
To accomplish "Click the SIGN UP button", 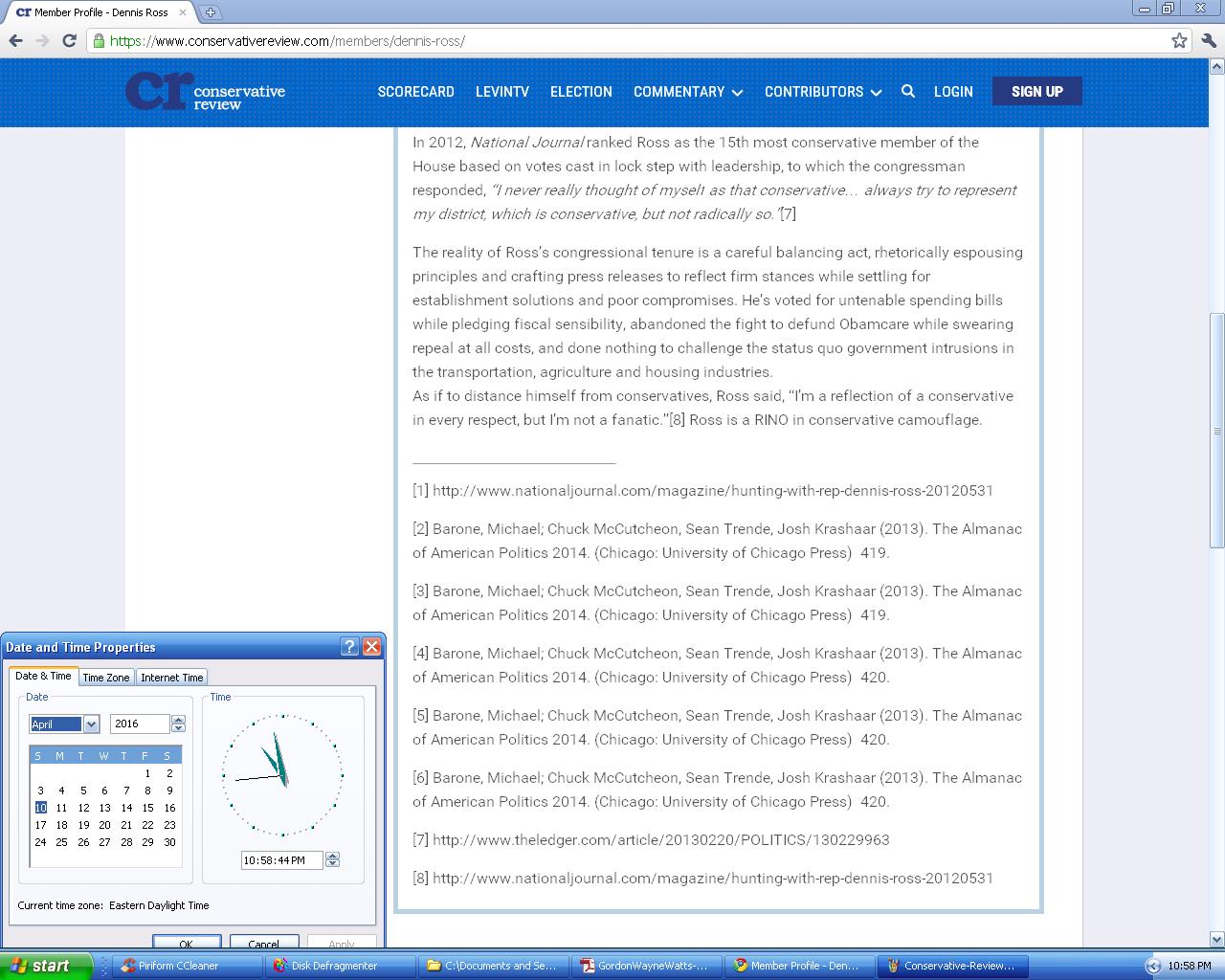I will [x=1037, y=91].
